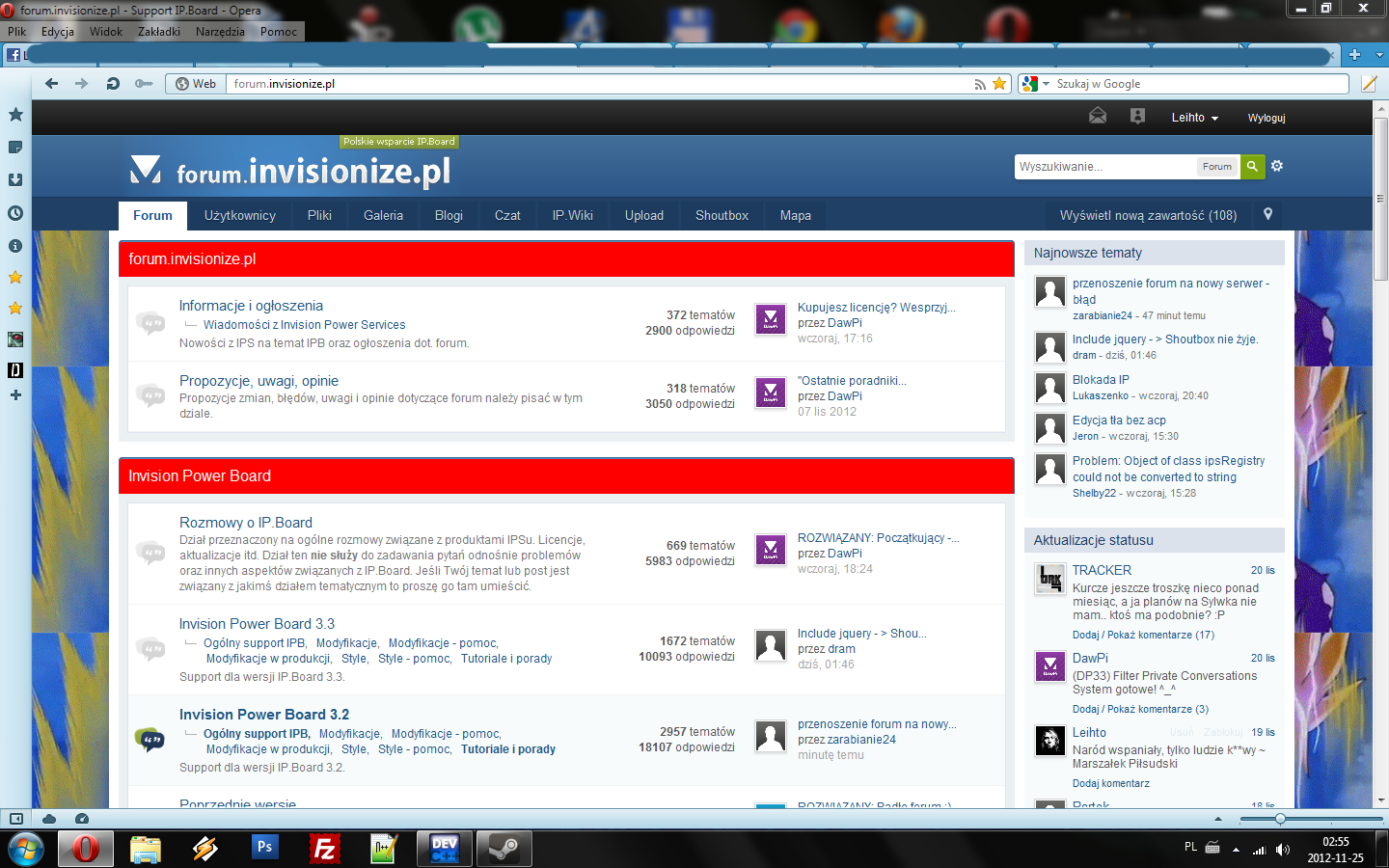The image size is (1389, 868).
Task: Open the tab list dropdown arrow
Action: click(x=1379, y=55)
